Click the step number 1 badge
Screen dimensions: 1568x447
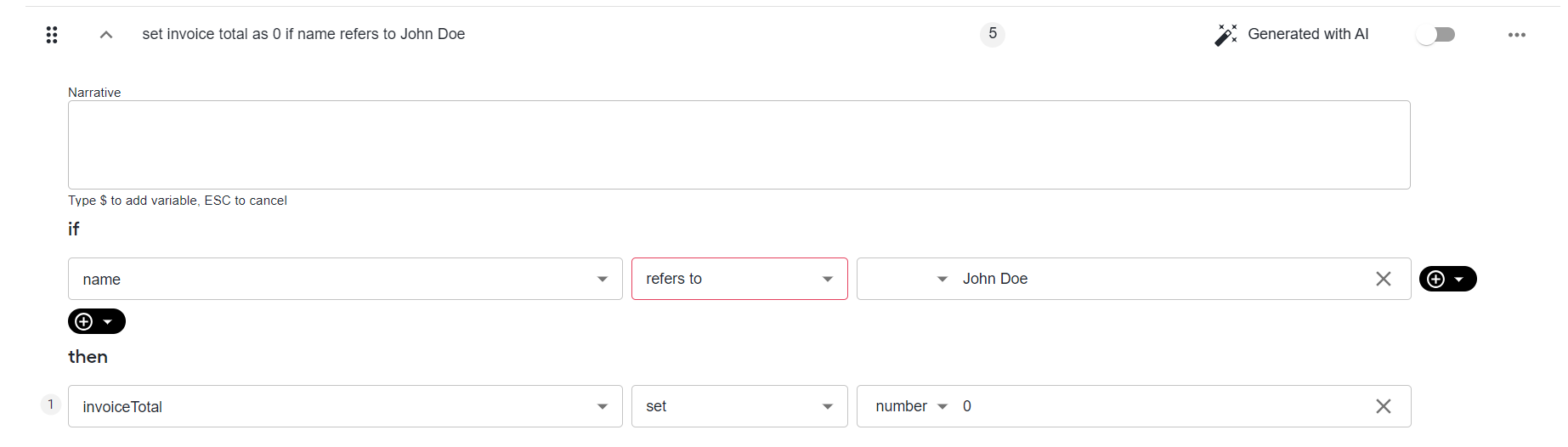pyautogui.click(x=51, y=405)
